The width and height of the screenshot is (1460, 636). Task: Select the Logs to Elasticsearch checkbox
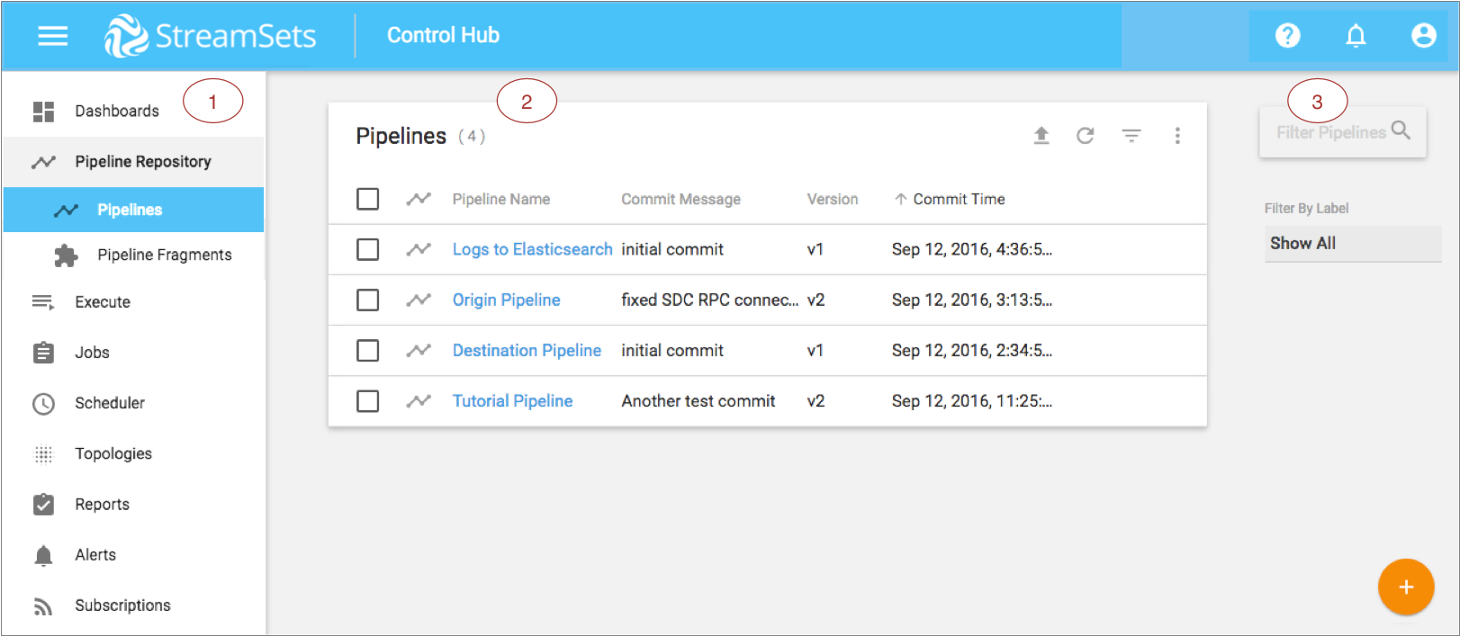click(368, 249)
